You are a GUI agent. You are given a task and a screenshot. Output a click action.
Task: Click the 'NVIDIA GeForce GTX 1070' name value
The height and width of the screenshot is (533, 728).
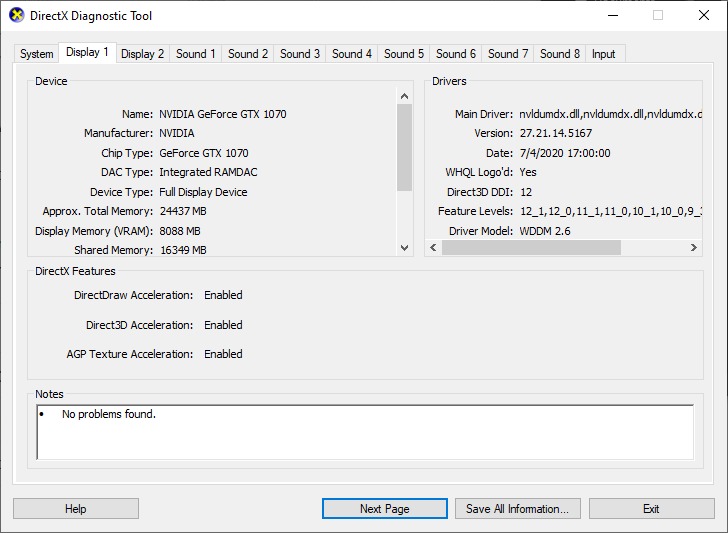click(x=223, y=114)
